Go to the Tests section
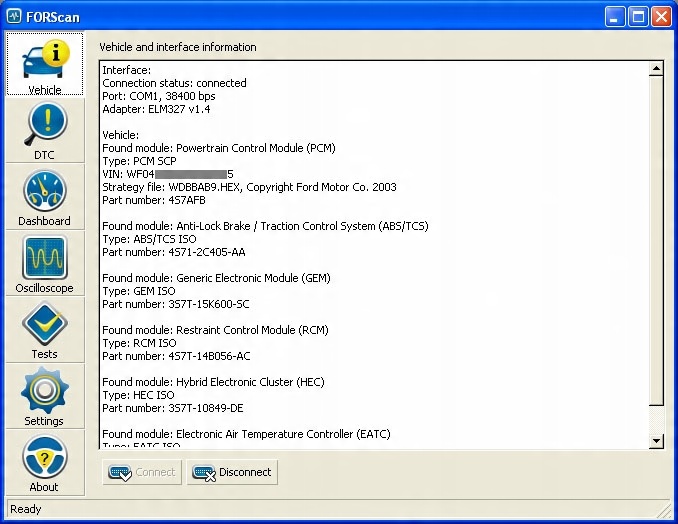Screen dimensions: 678x524 (x=45, y=330)
